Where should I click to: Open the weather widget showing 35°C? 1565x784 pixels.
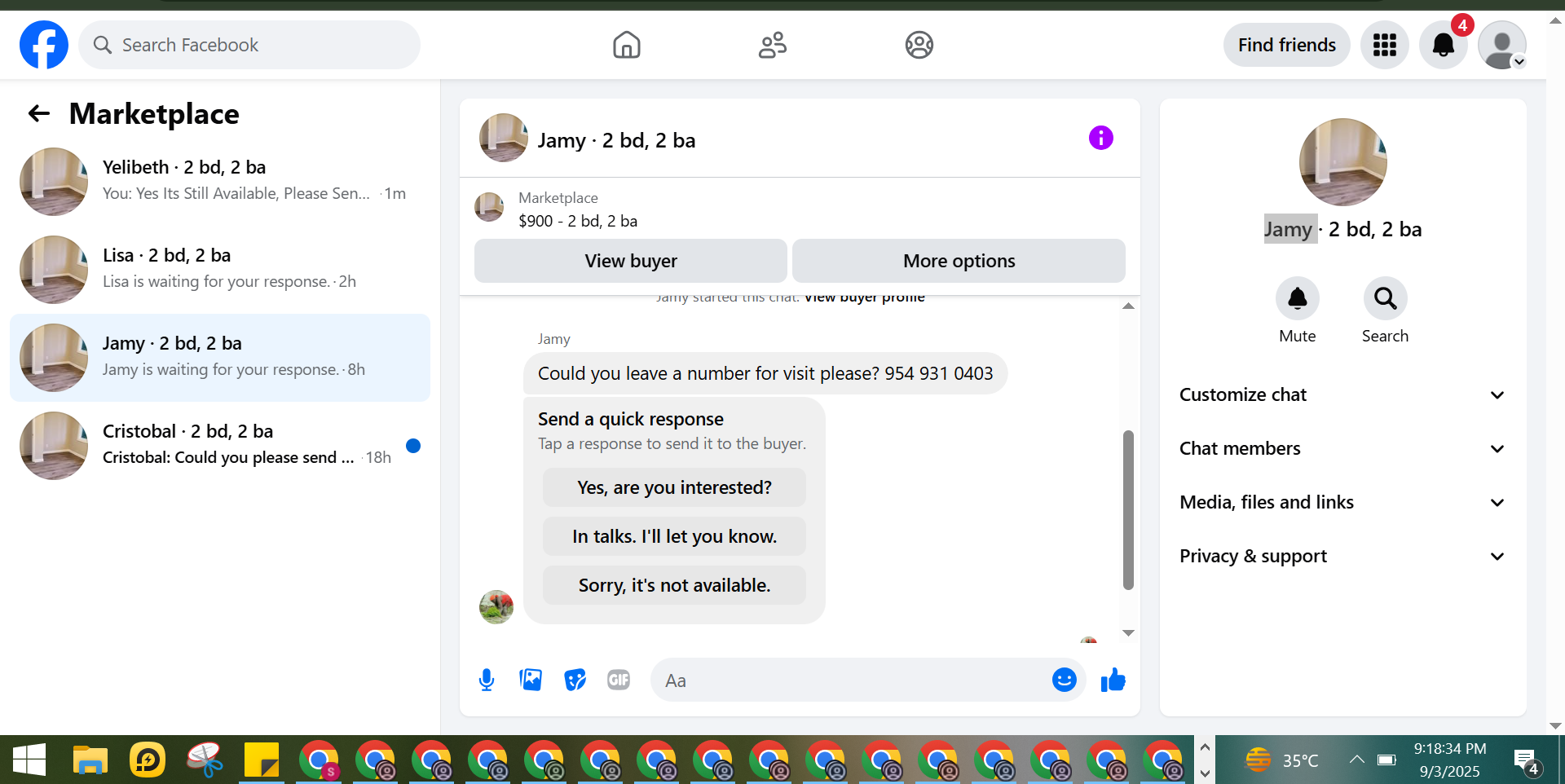pos(1281,760)
